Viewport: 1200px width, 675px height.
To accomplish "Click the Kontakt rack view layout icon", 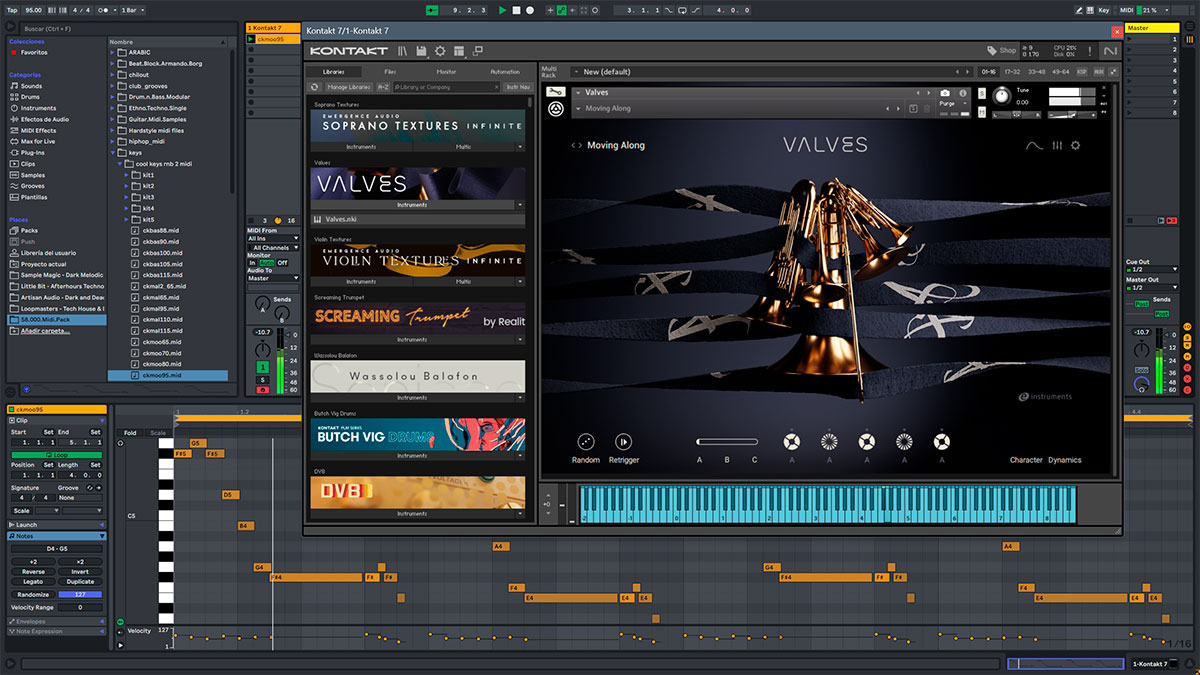I will [x=459, y=51].
